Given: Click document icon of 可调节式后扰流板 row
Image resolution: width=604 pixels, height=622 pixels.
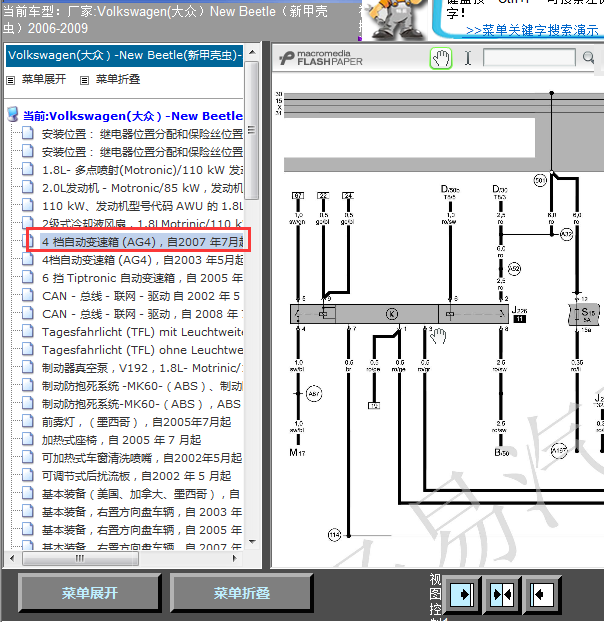Looking at the screenshot, I should (x=28, y=475).
